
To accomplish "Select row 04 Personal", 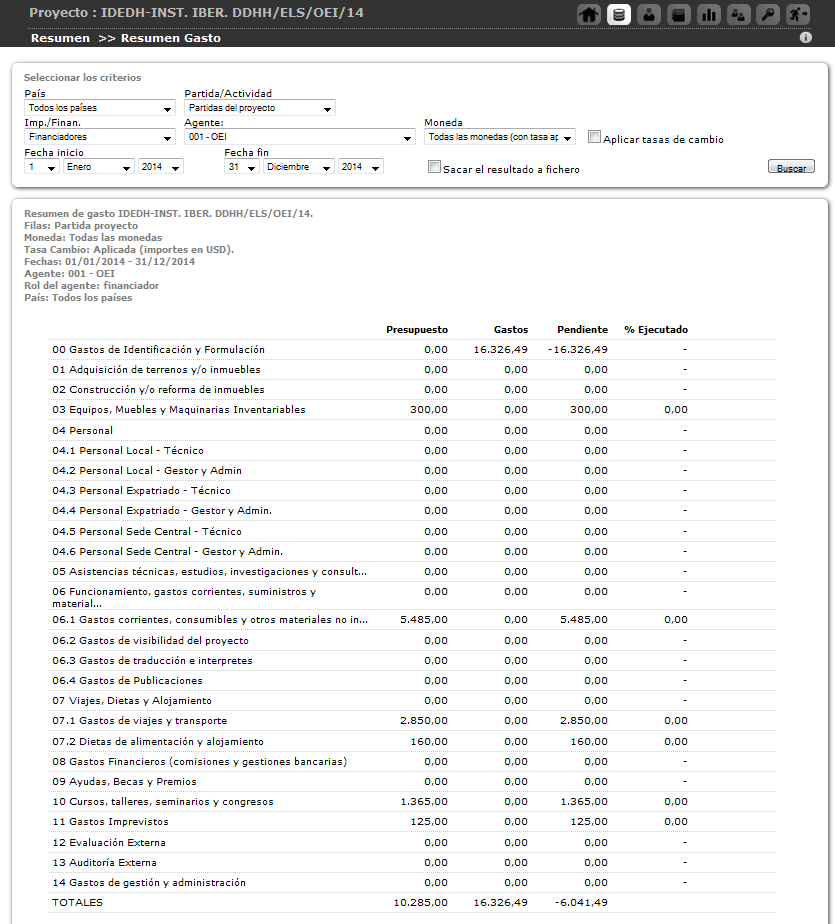I will [412, 430].
